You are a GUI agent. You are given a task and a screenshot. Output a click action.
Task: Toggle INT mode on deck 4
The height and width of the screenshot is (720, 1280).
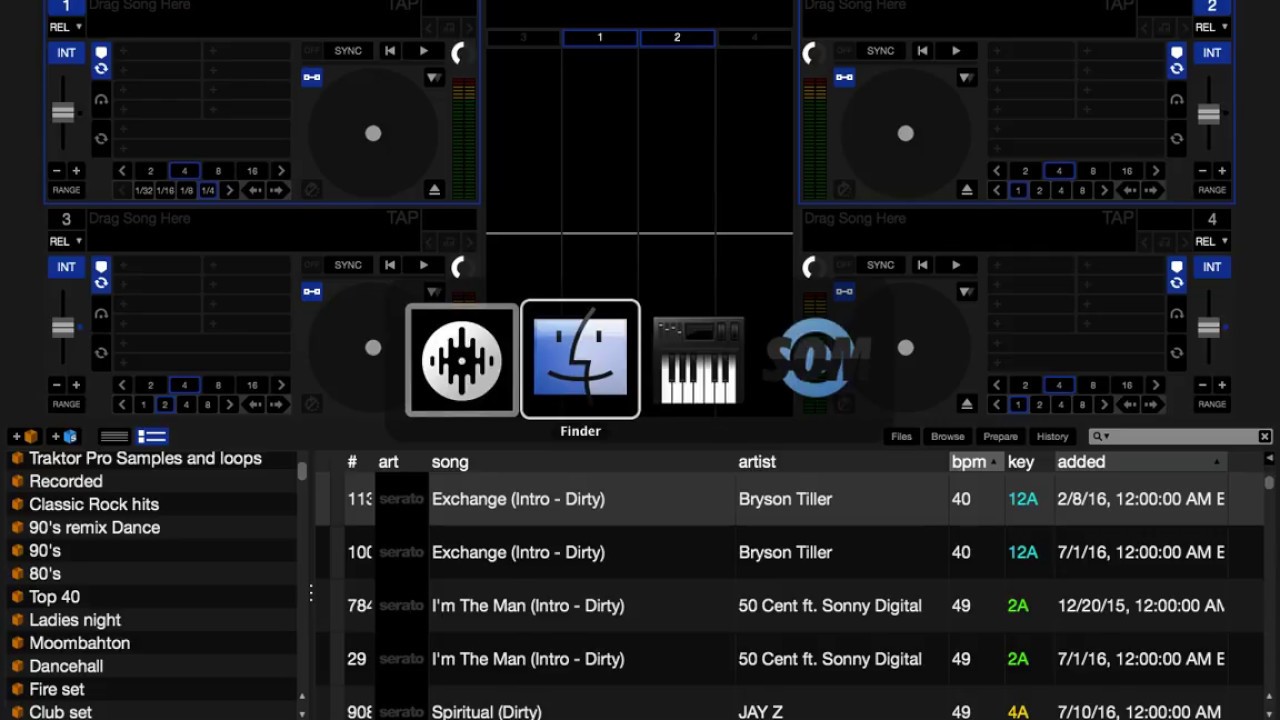(x=1212, y=267)
